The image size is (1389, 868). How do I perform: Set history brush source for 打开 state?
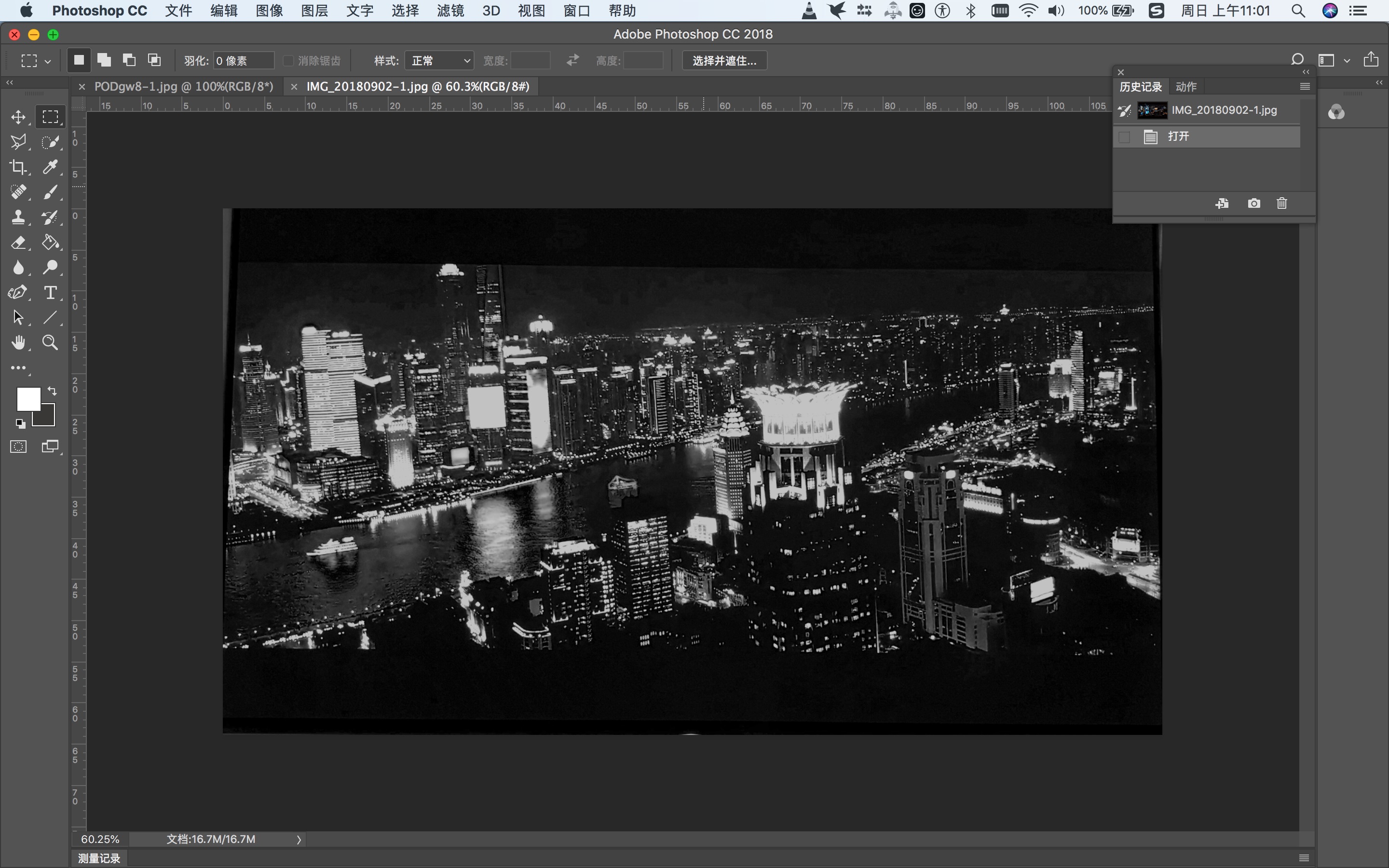[1124, 136]
